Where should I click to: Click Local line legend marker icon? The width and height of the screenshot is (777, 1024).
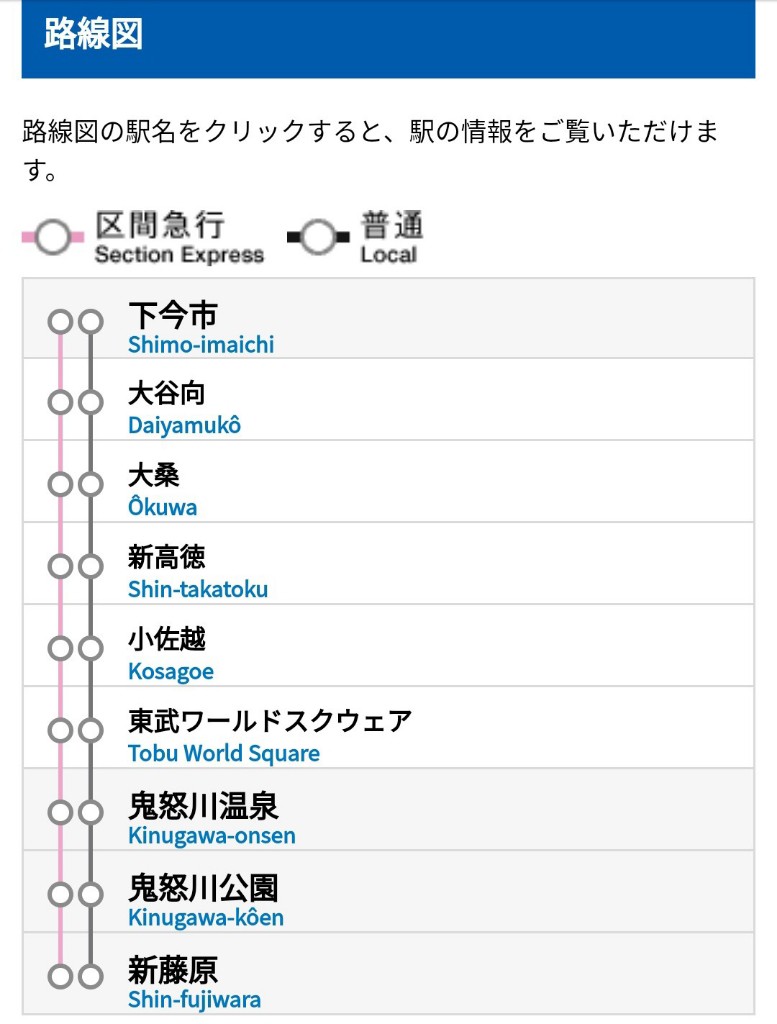click(x=318, y=237)
